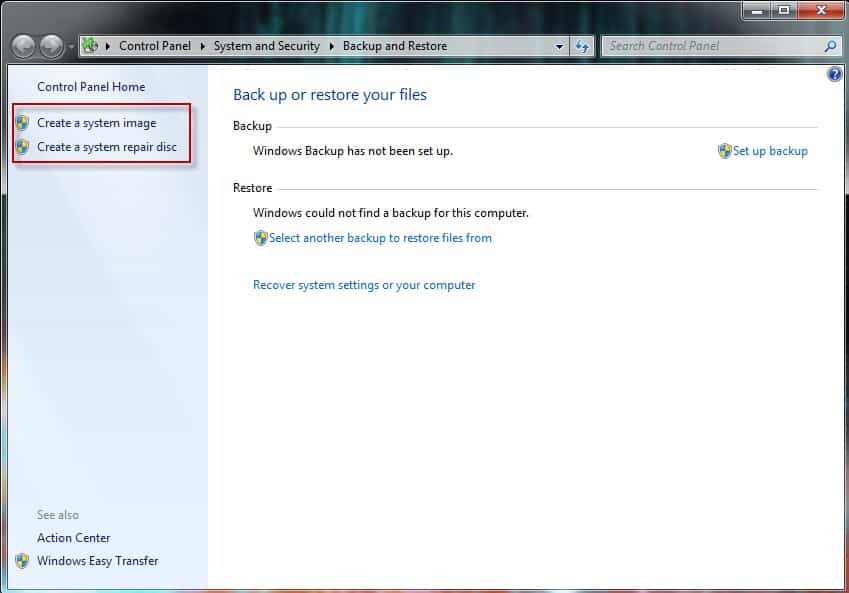Maximize the Backup and Restore window
This screenshot has width=849, height=593.
783,10
